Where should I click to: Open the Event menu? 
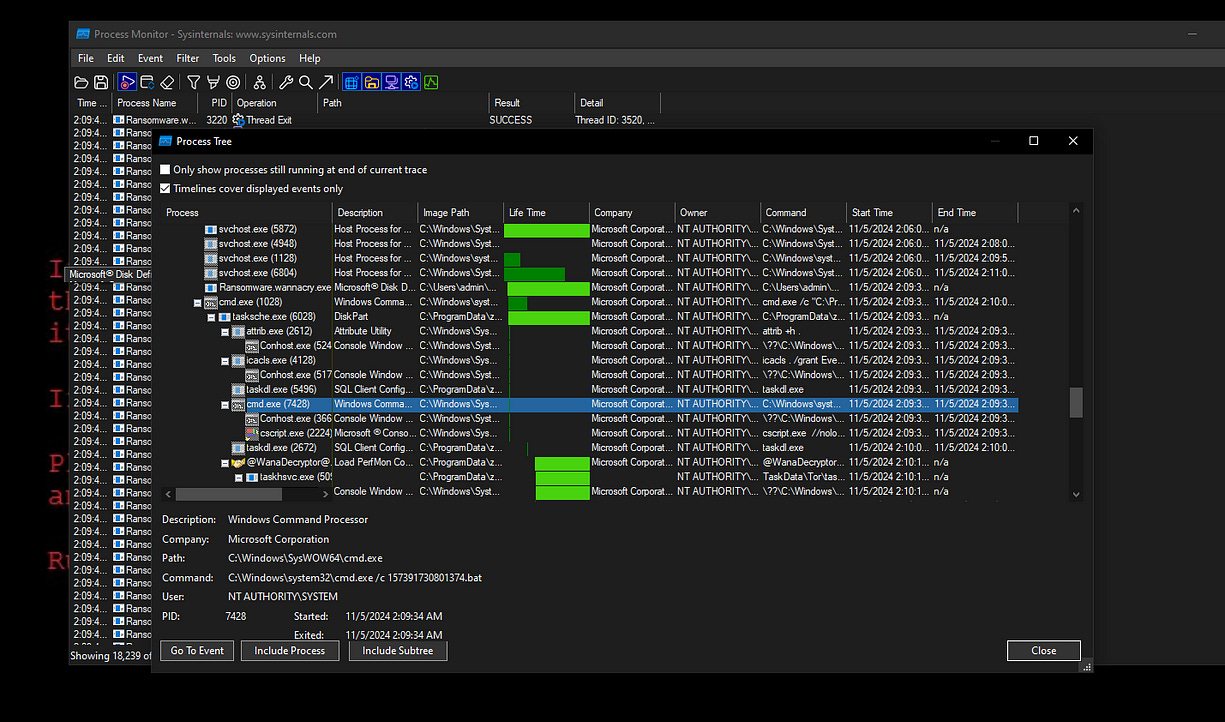(x=150, y=58)
